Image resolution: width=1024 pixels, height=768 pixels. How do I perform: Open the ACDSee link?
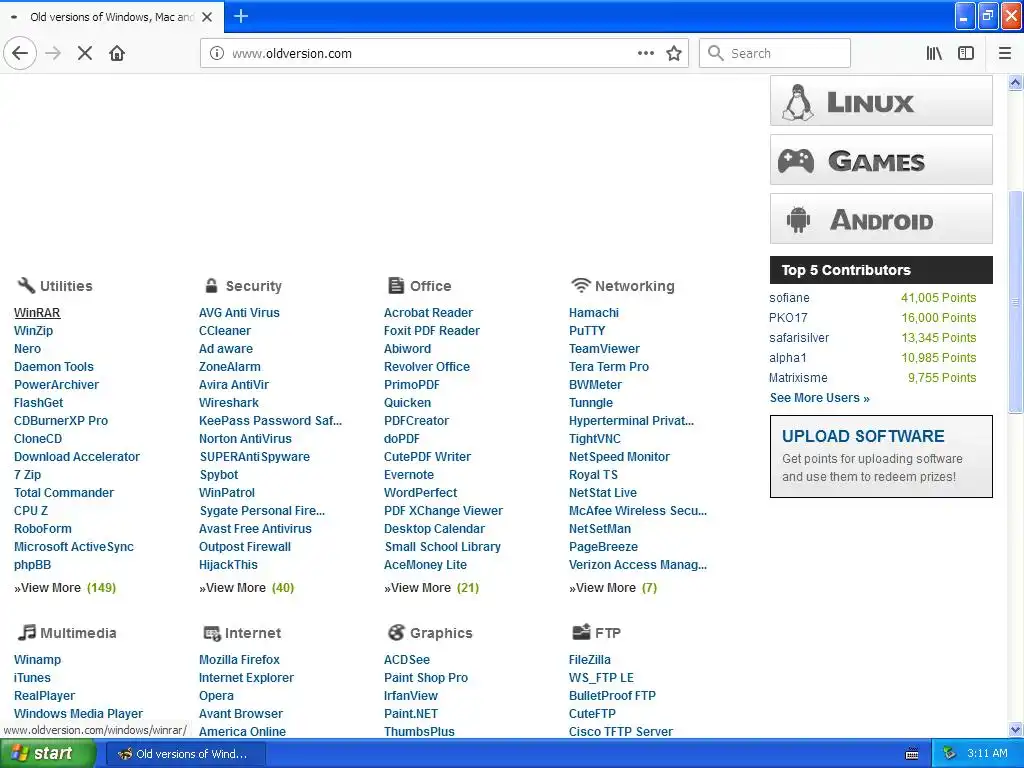(407, 660)
